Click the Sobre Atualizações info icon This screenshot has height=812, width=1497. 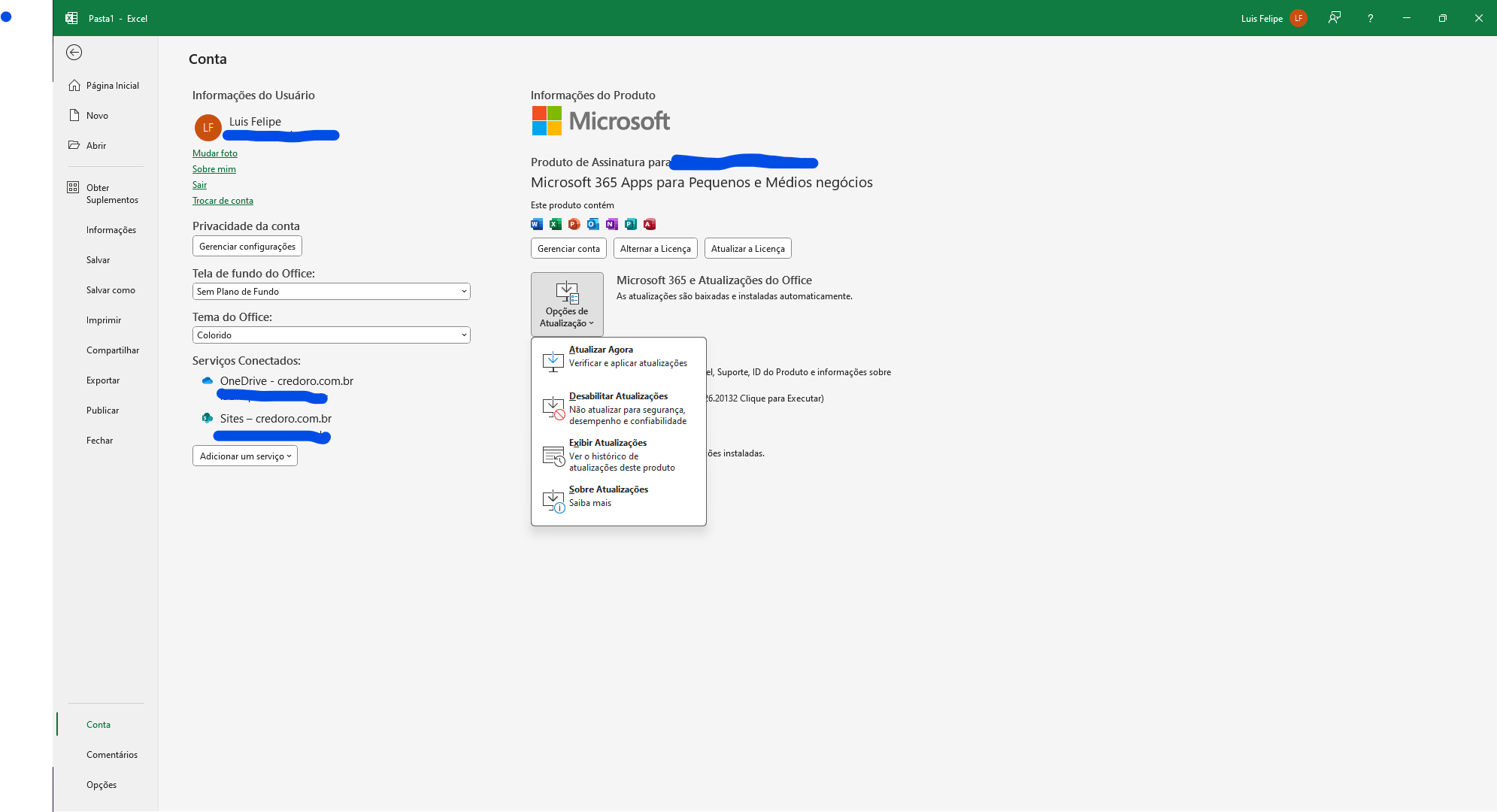553,501
